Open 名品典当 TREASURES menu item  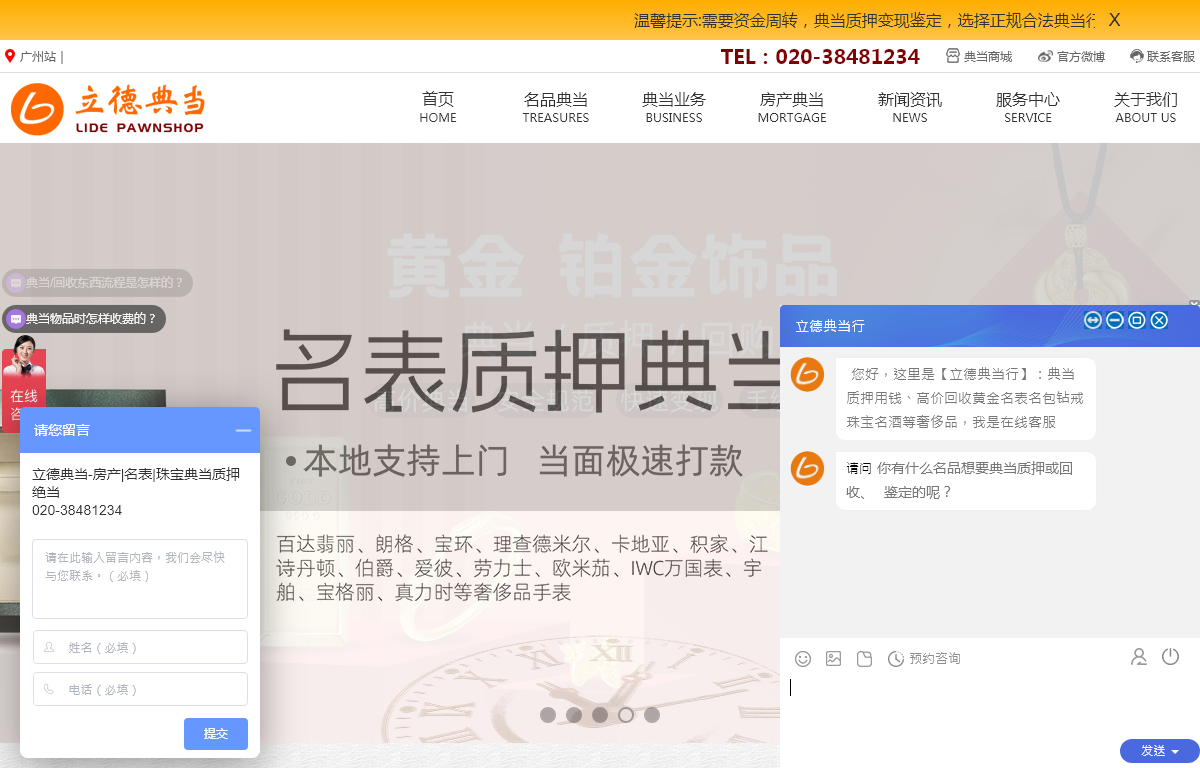click(x=556, y=108)
